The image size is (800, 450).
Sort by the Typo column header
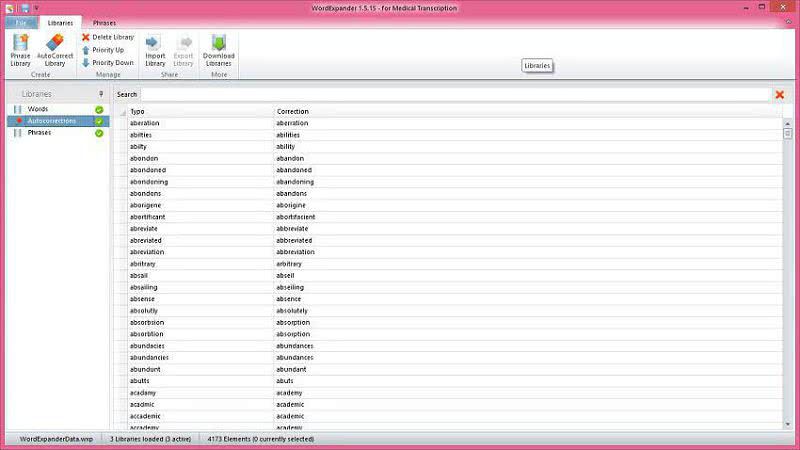coord(200,111)
